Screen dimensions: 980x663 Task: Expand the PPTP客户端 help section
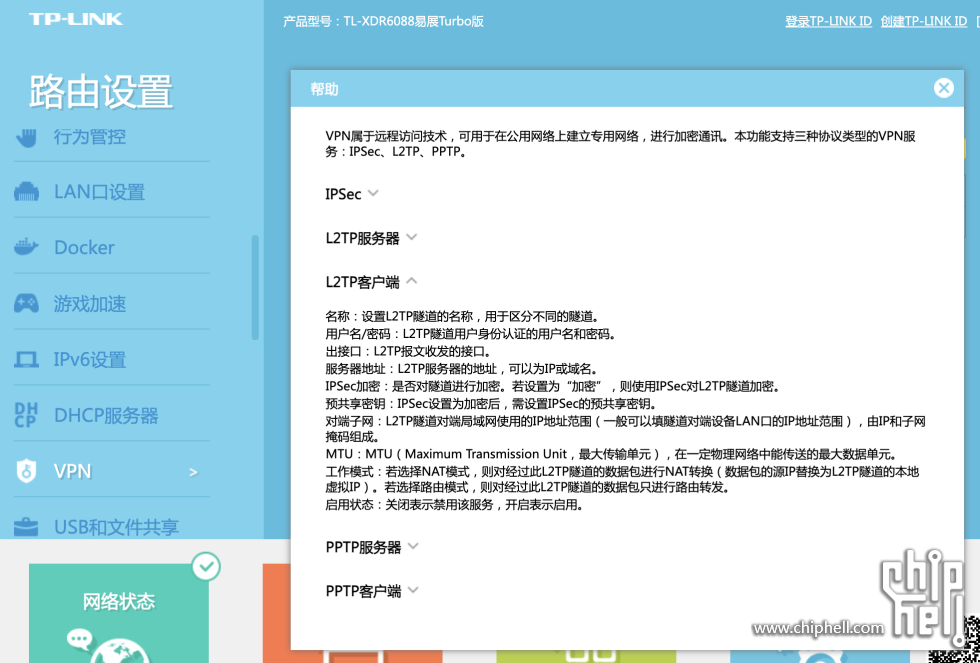tap(372, 591)
